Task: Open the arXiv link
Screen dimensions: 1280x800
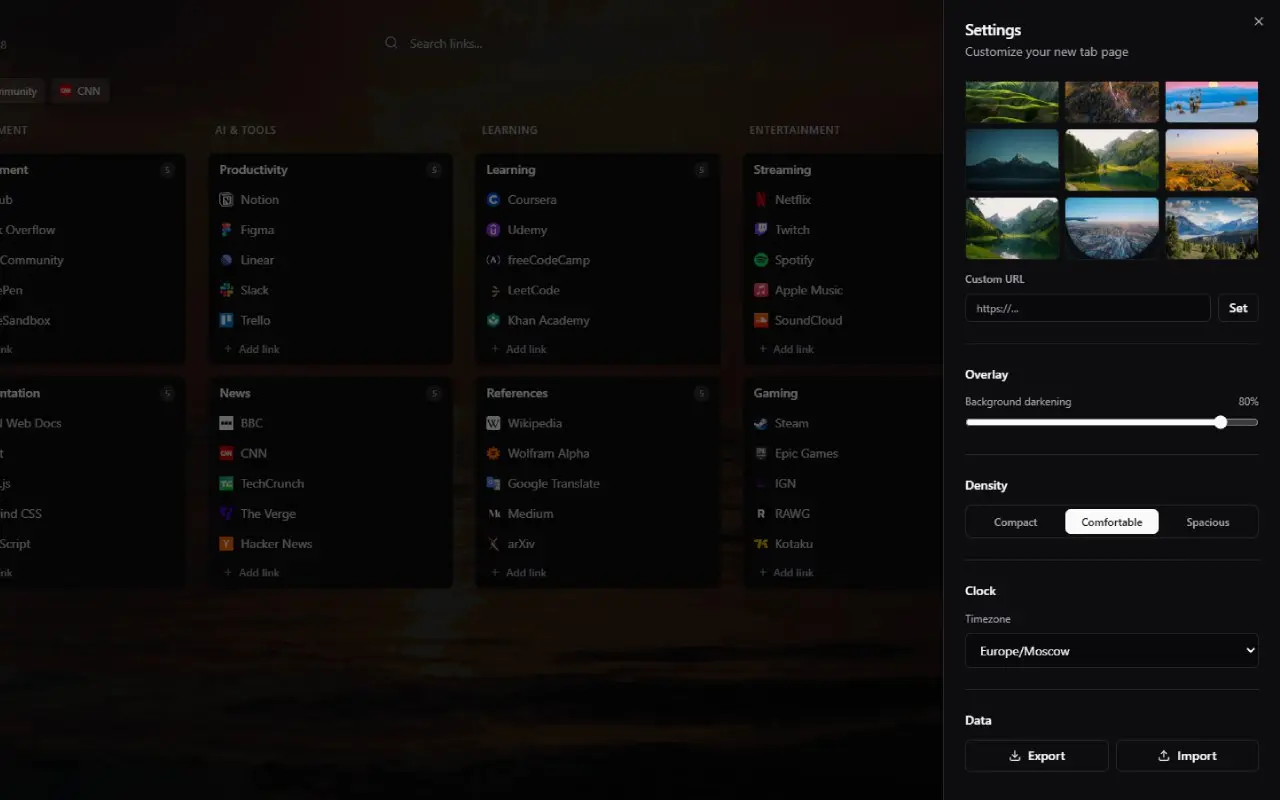Action: 519,544
